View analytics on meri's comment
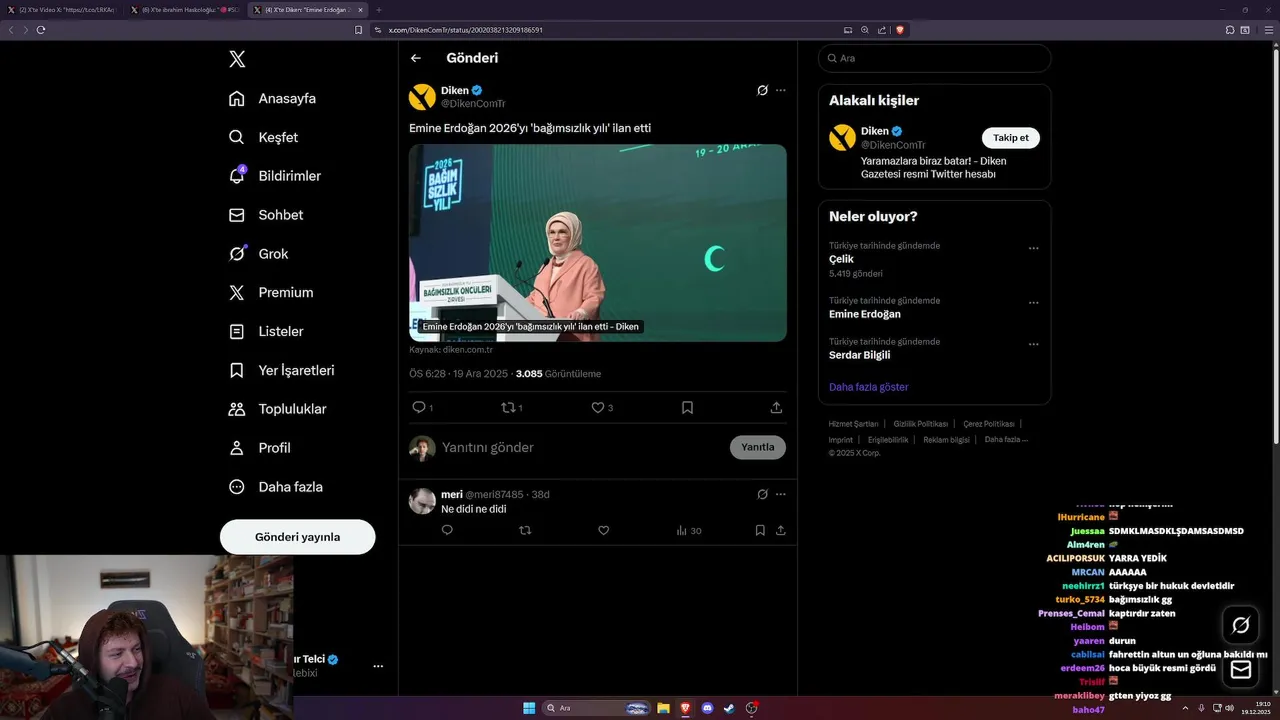 pos(689,531)
